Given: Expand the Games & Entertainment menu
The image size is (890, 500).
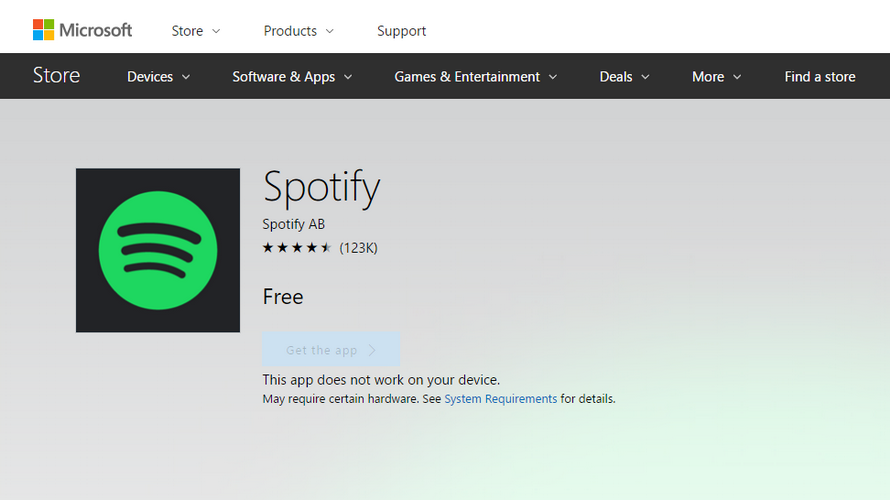Looking at the screenshot, I should 475,77.
